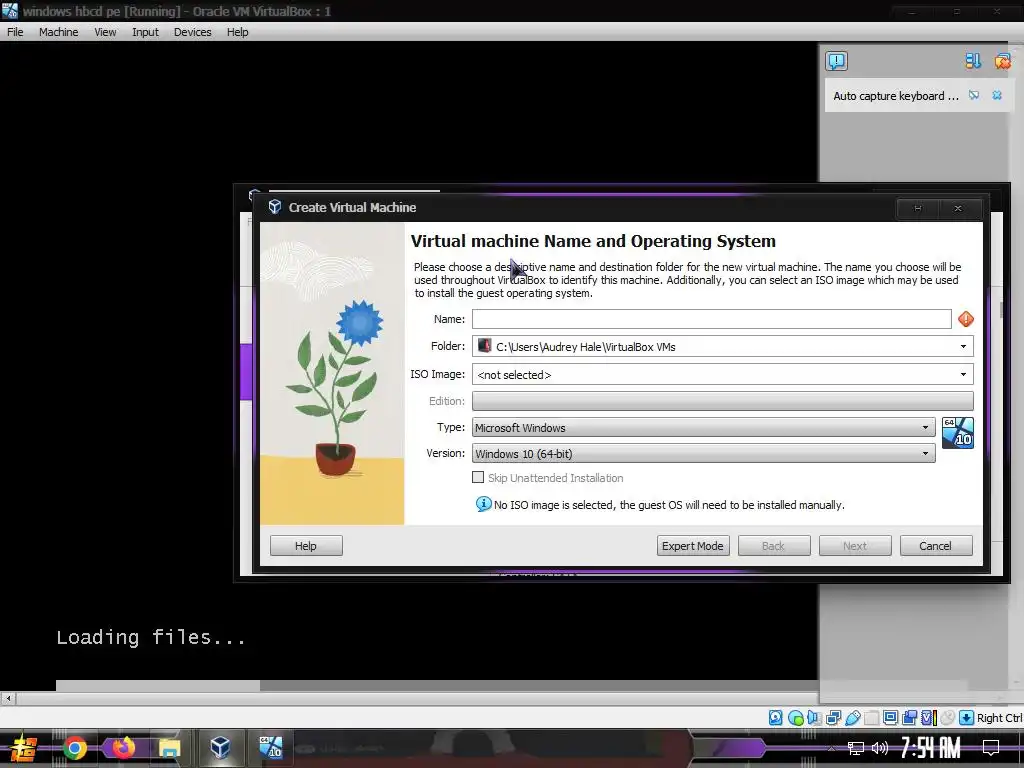Click the Windows 10 64-bit OS type icon
Image resolution: width=1024 pixels, height=768 pixels.
[957, 433]
